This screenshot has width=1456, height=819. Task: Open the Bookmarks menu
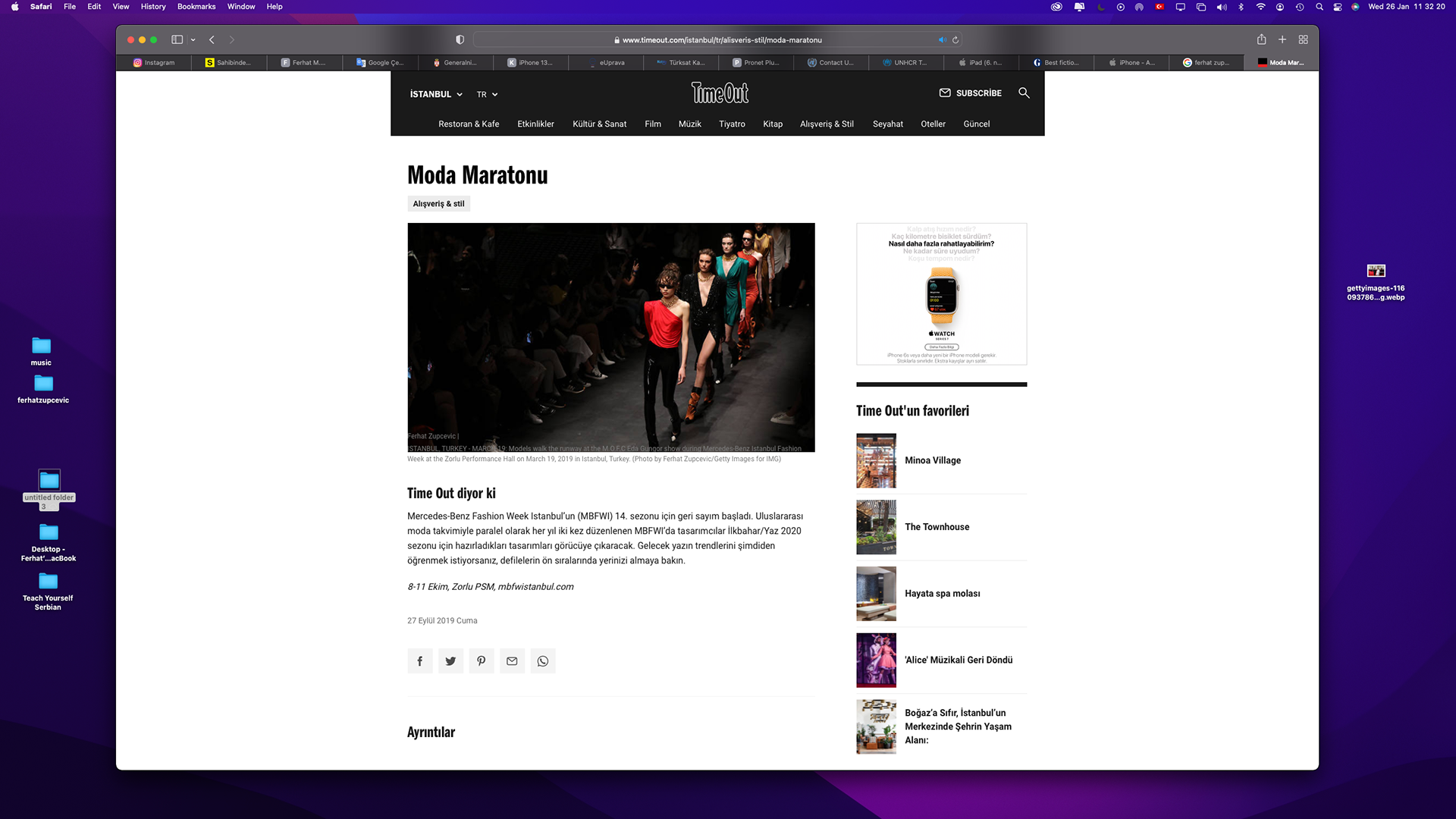(196, 6)
